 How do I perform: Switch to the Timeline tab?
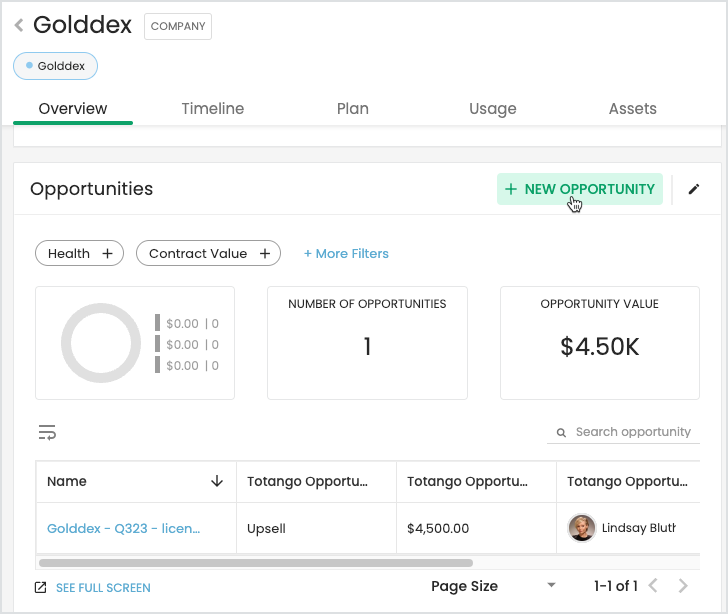point(213,108)
